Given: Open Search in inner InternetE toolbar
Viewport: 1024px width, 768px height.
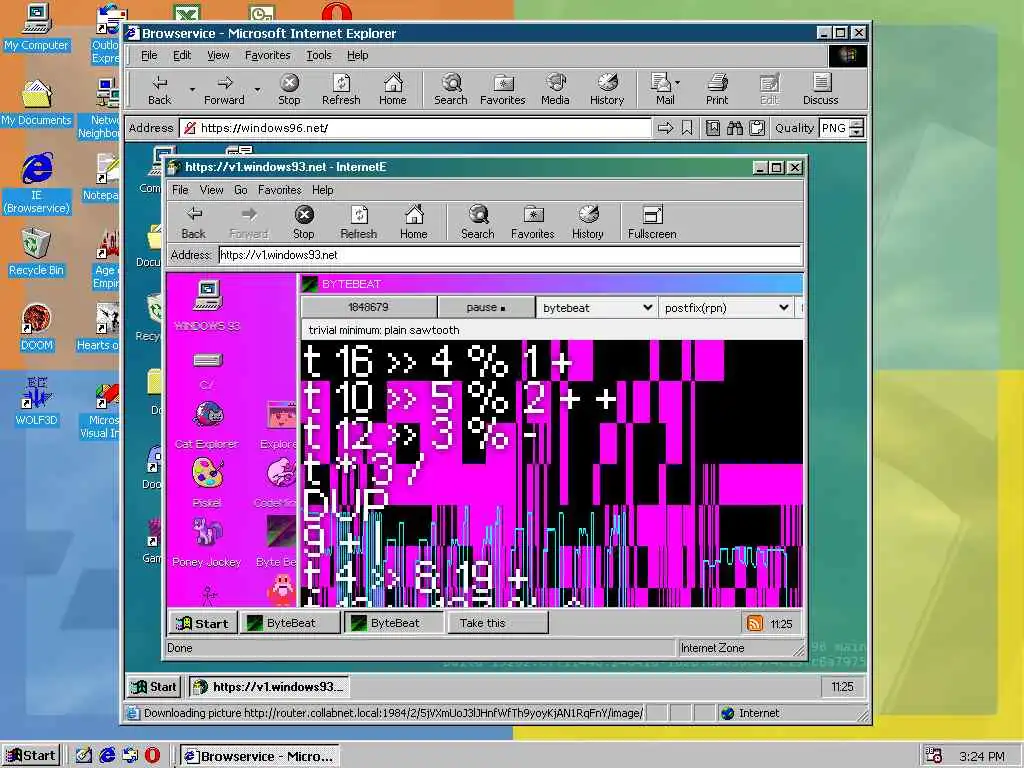Looking at the screenshot, I should pyautogui.click(x=477, y=223).
